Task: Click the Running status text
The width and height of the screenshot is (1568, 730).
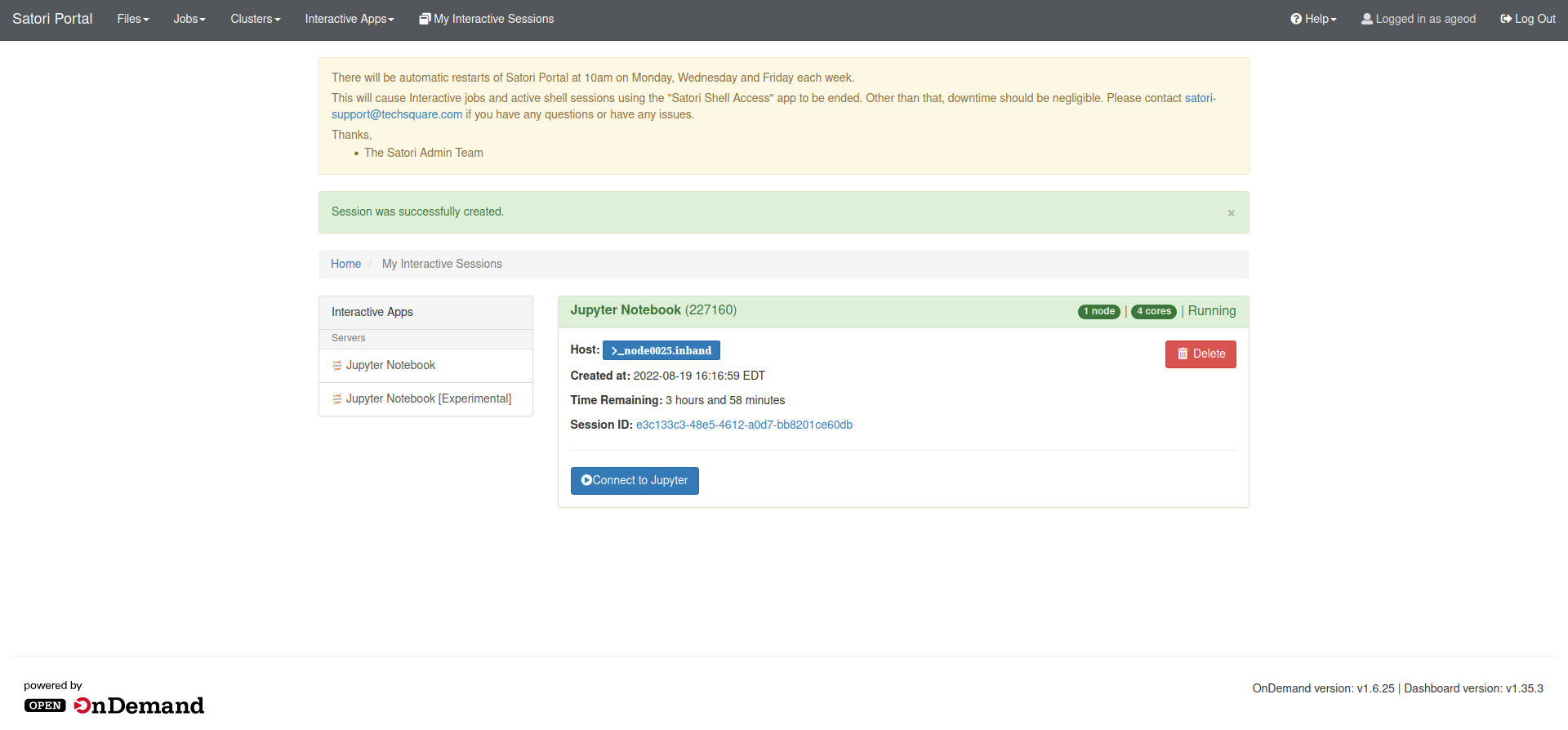Action: (x=1212, y=311)
